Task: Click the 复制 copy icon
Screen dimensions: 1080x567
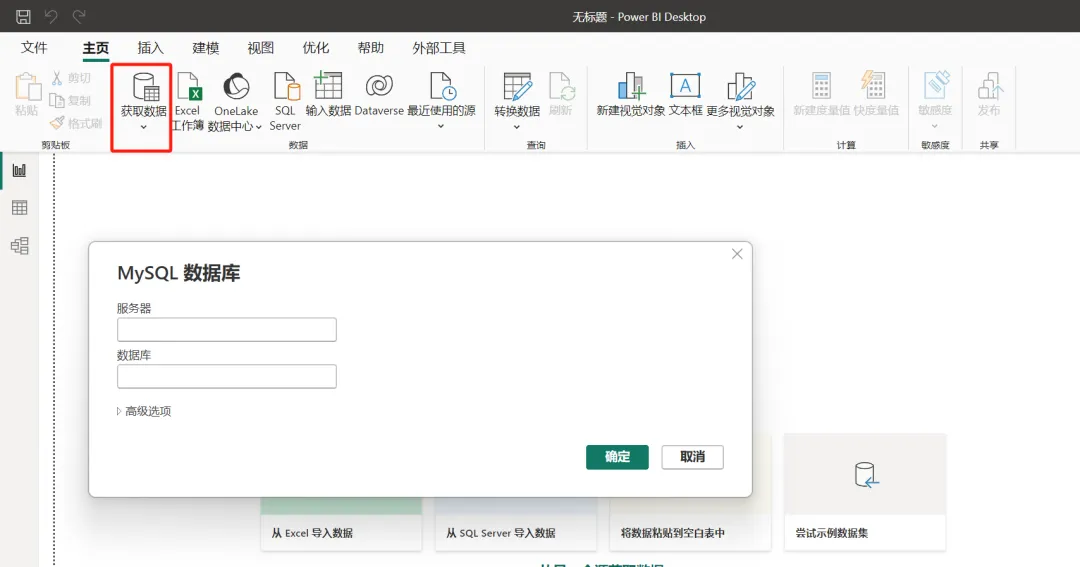Action: [57, 101]
